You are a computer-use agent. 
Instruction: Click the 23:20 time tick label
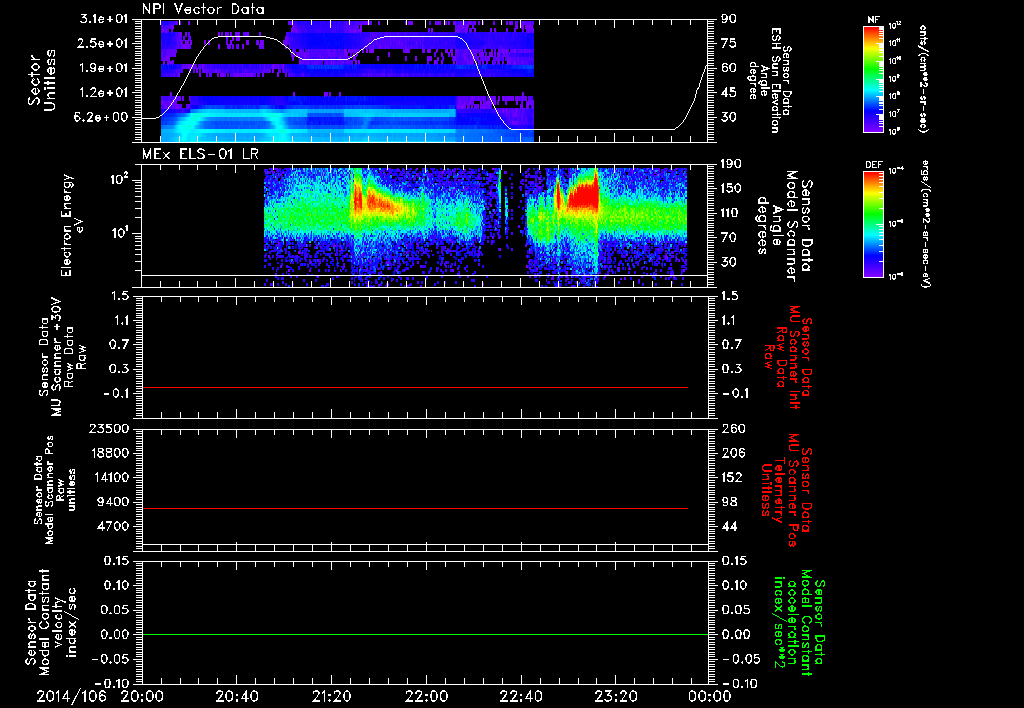(615, 696)
